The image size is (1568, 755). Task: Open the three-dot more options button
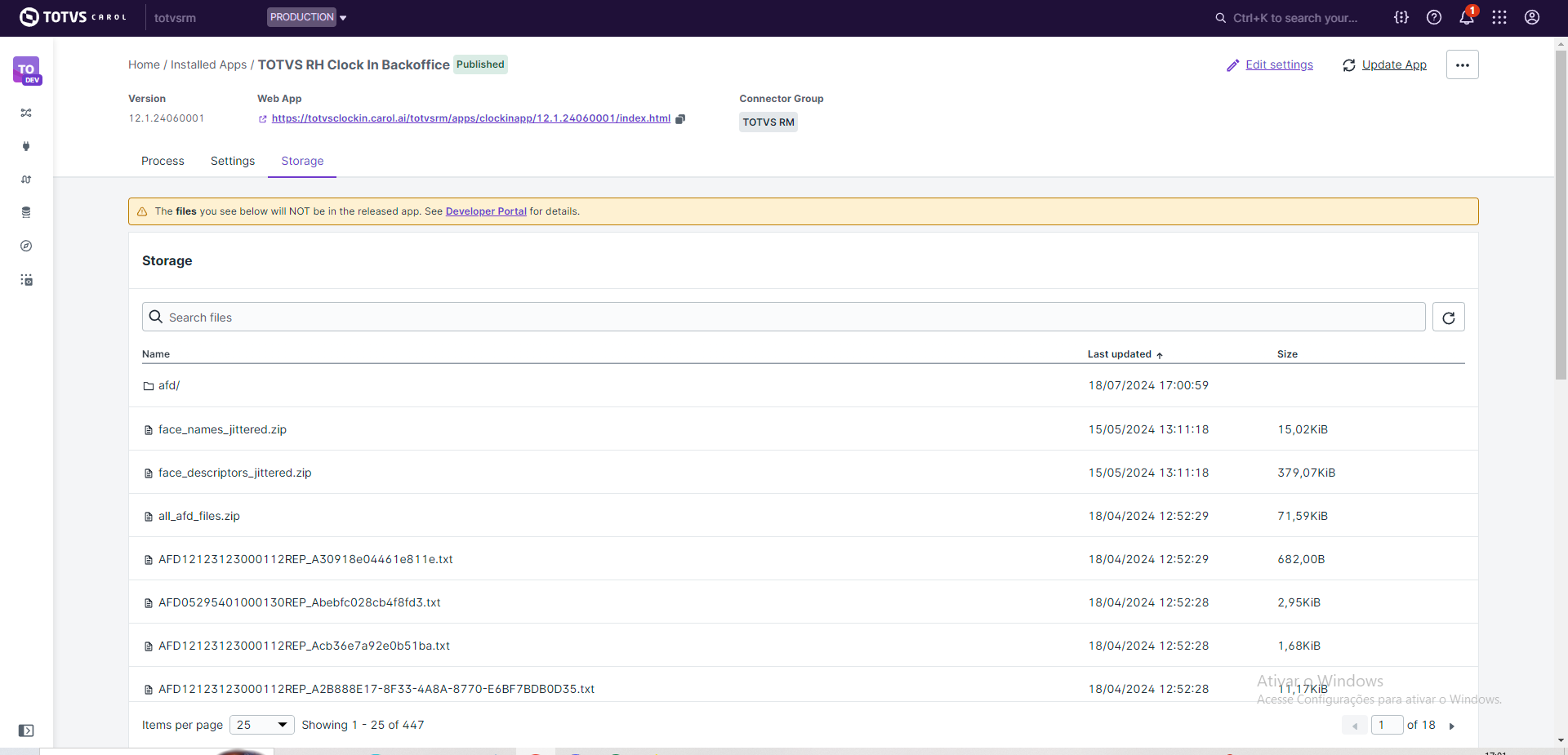click(x=1463, y=64)
